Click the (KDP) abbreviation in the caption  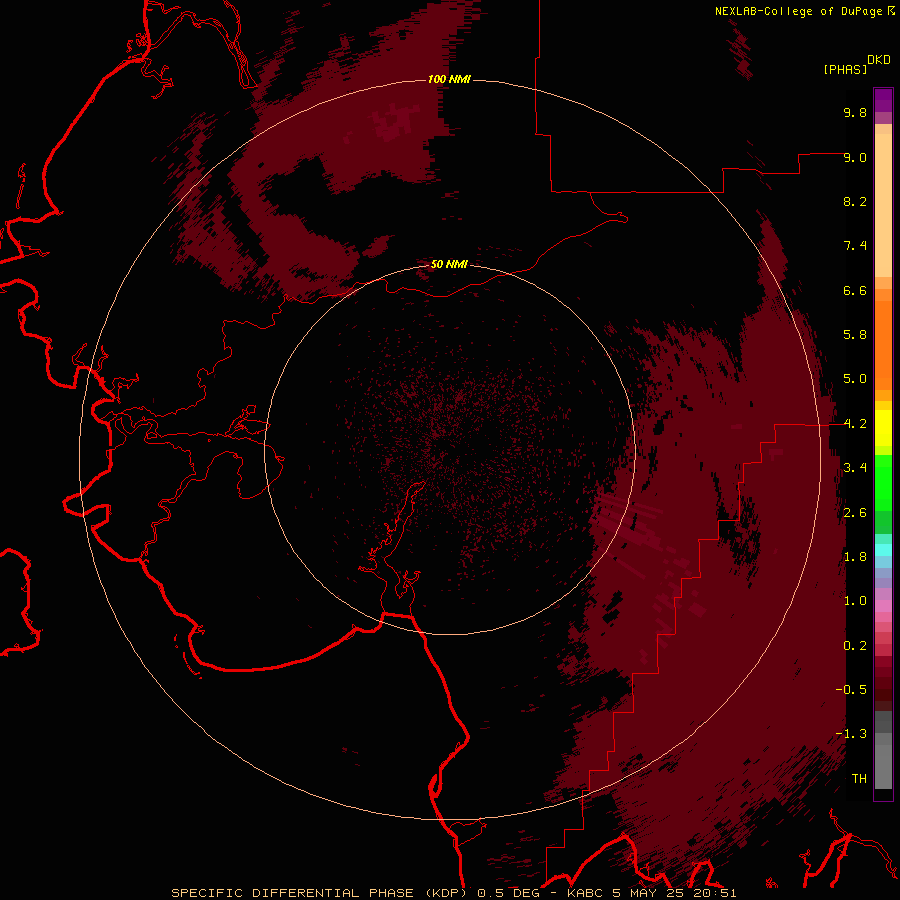[446, 893]
